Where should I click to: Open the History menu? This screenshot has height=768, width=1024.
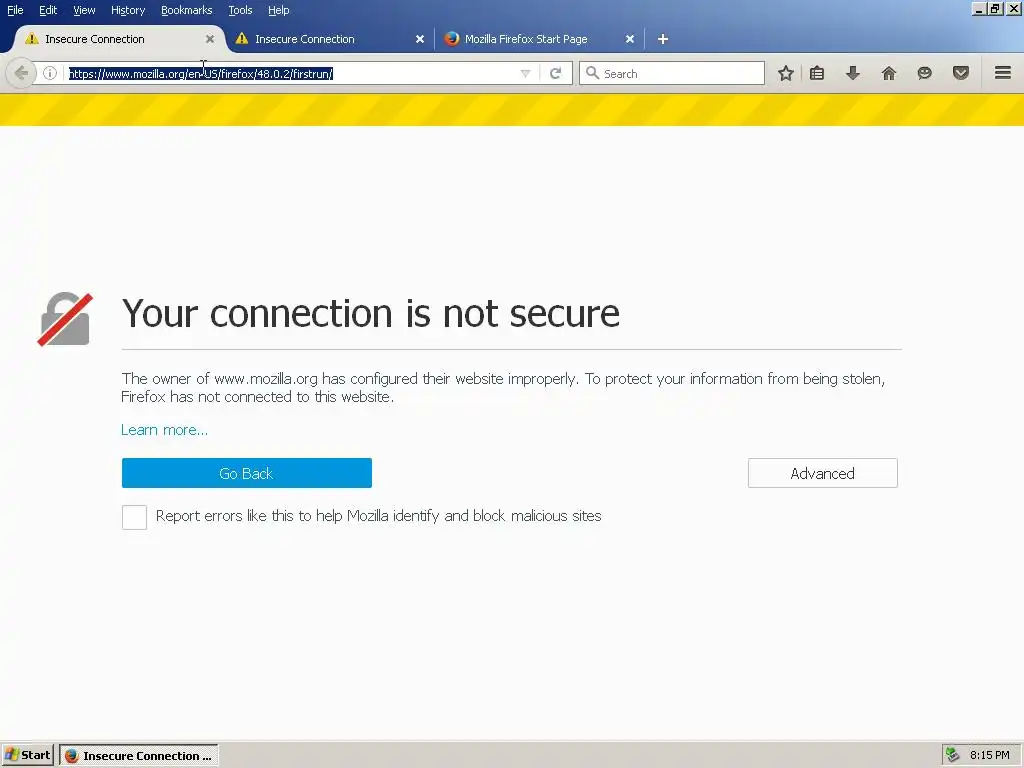(128, 10)
